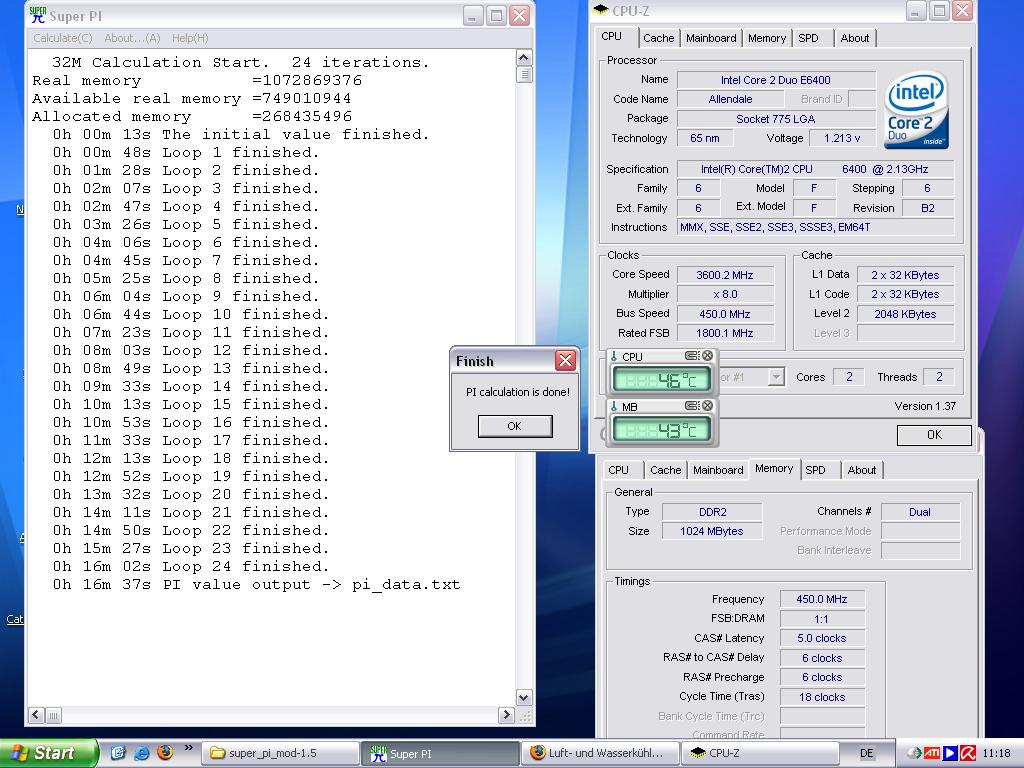Screen dimensions: 1024x768
Task: Open the SPD tab in lower CPU-Z window
Action: tap(815, 470)
